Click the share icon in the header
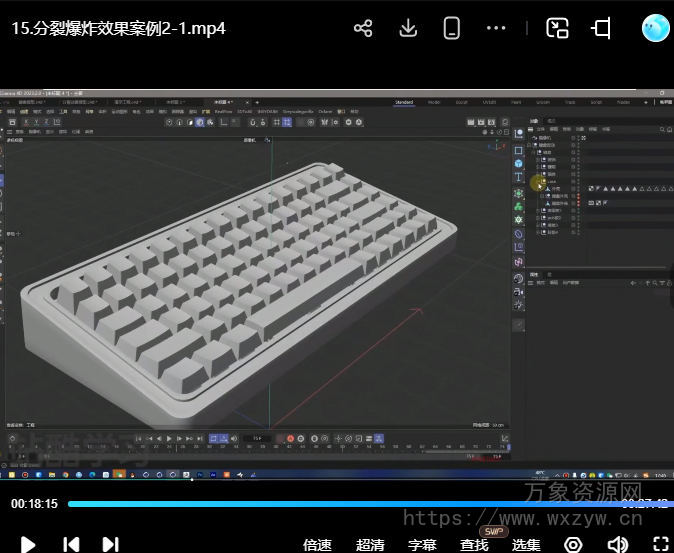 point(363,28)
